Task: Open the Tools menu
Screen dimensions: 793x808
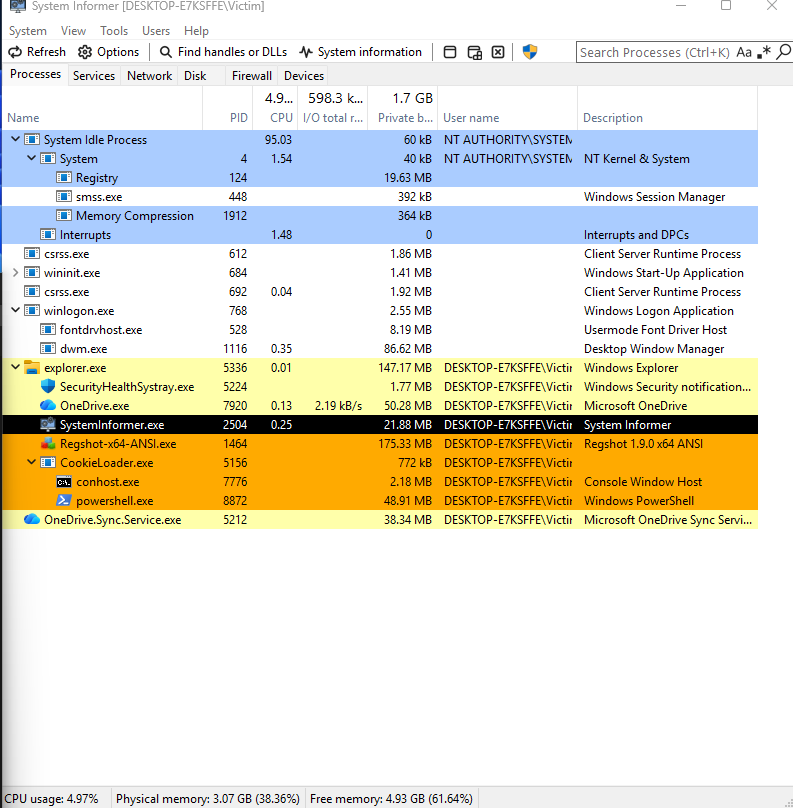Action: [114, 31]
